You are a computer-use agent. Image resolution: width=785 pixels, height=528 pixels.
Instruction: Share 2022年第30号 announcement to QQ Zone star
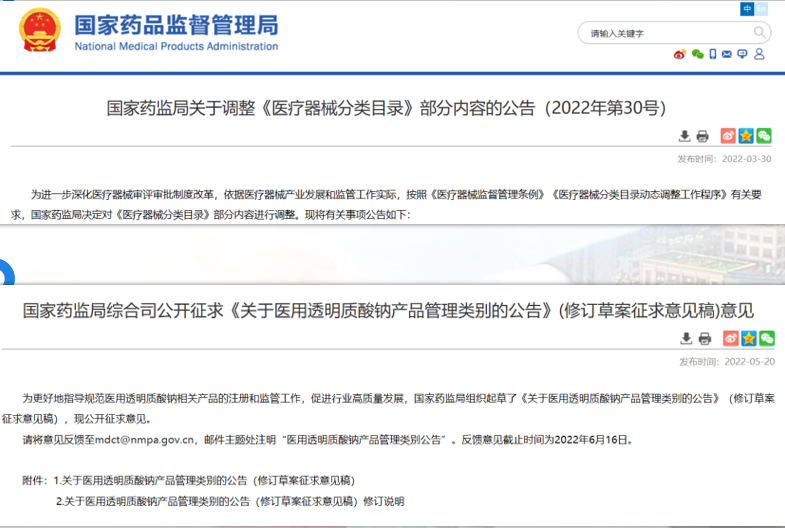coord(746,136)
